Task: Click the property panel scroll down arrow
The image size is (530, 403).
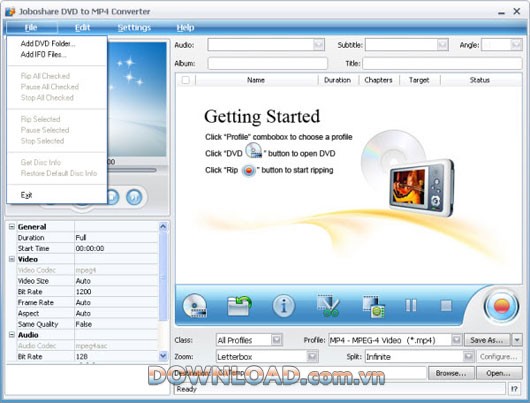Action: click(x=163, y=356)
